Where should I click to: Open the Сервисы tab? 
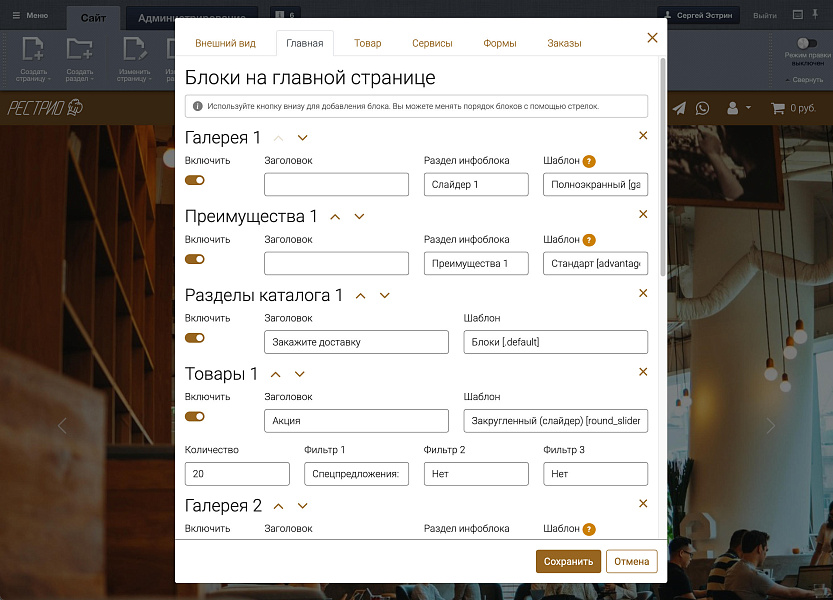[432, 44]
